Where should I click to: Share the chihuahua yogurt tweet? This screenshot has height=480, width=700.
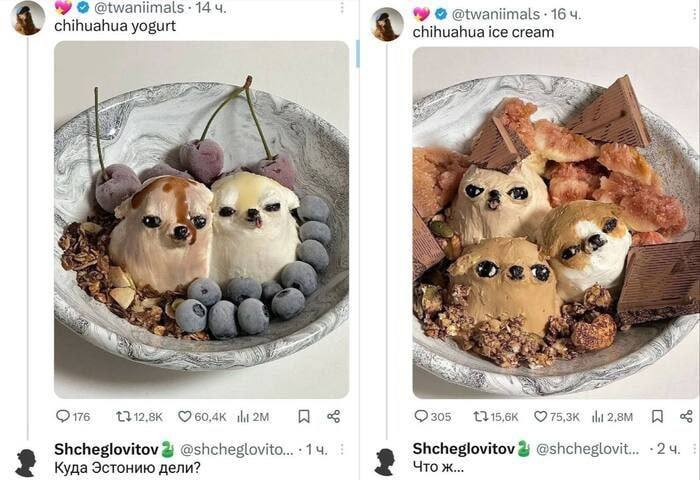(x=333, y=417)
